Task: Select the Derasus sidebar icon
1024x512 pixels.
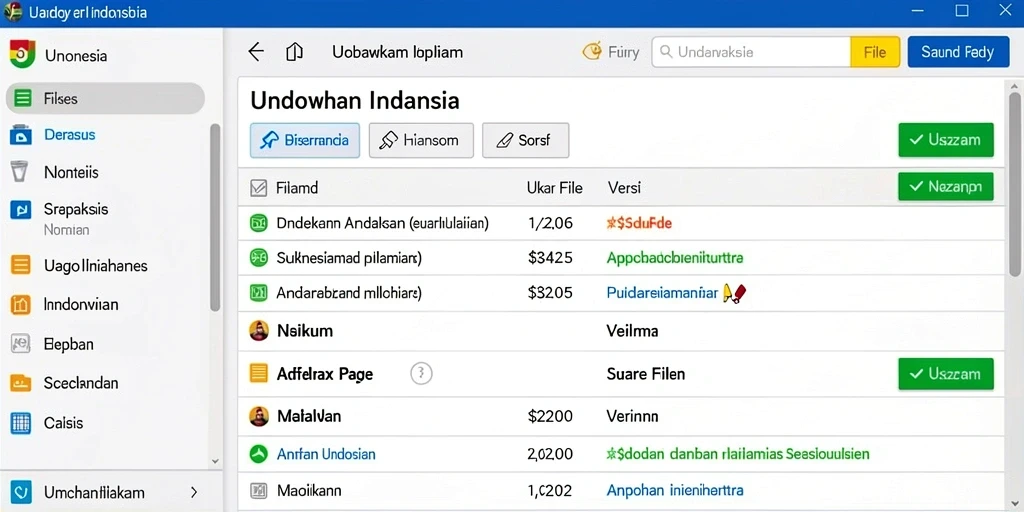Action: click(21, 135)
